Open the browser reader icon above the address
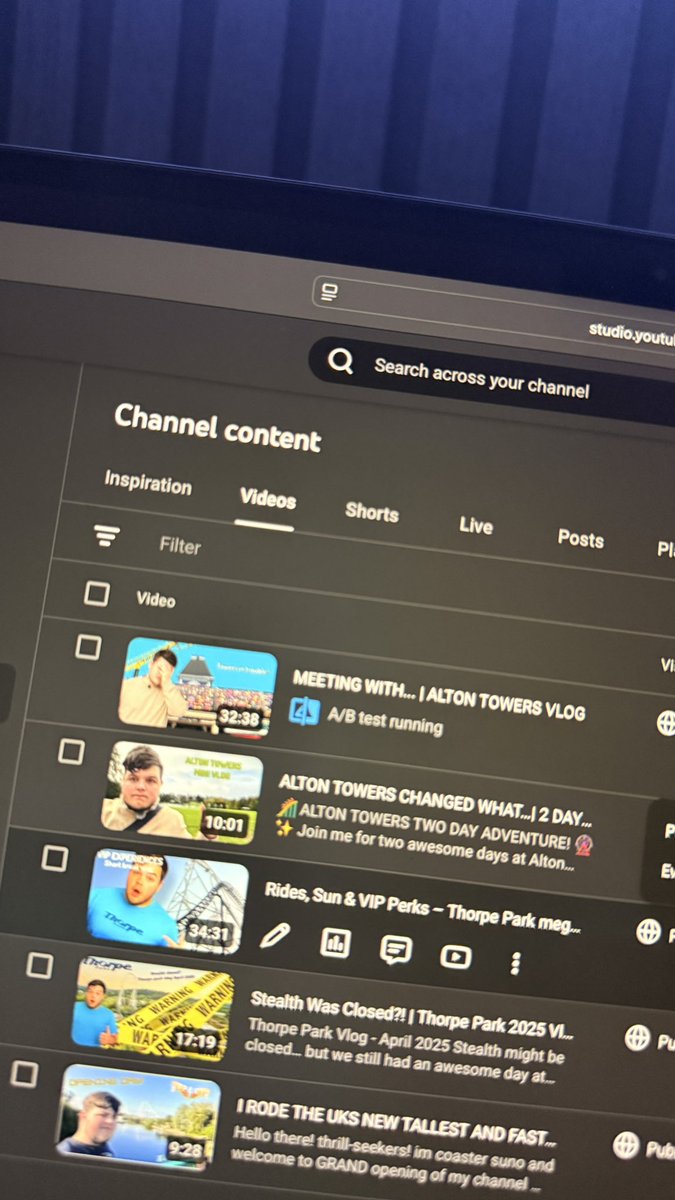The width and height of the screenshot is (675, 1200). pos(329,292)
